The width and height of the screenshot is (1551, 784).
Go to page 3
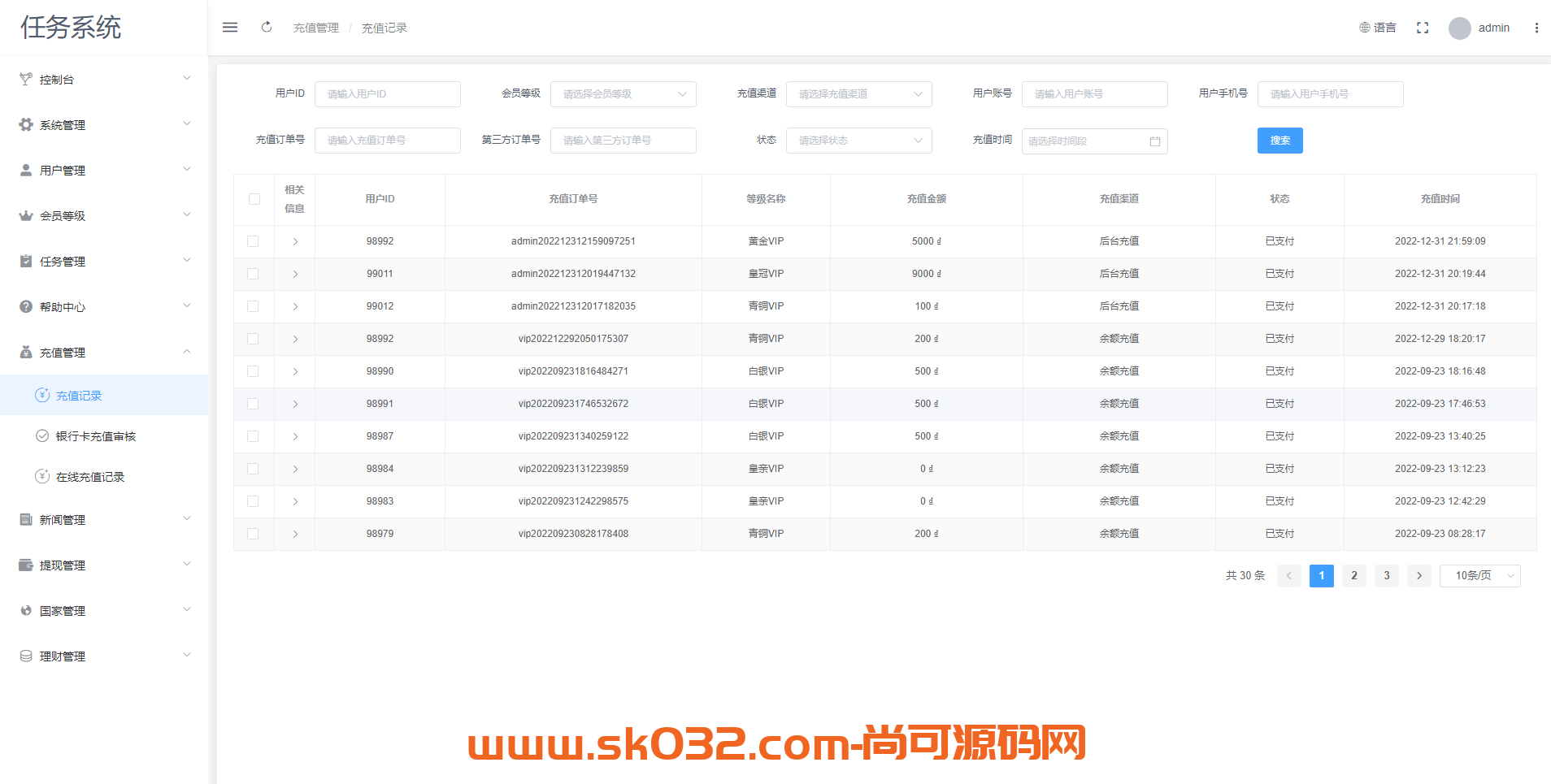pos(1387,576)
